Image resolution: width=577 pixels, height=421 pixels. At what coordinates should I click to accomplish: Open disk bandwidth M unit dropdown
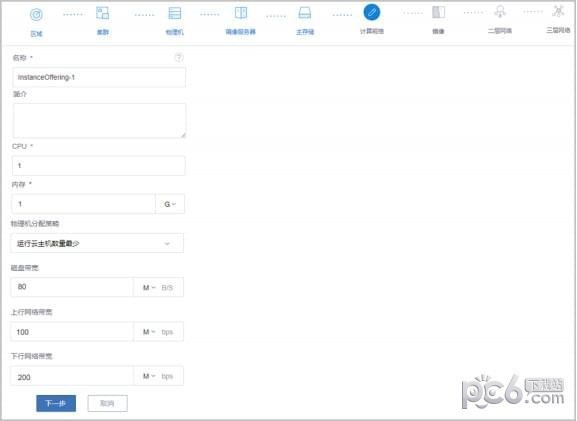(x=149, y=287)
